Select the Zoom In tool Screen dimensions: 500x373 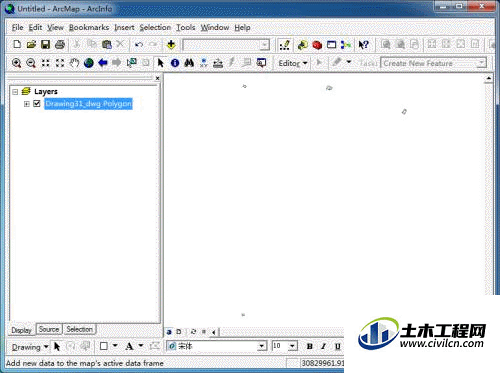(16, 63)
